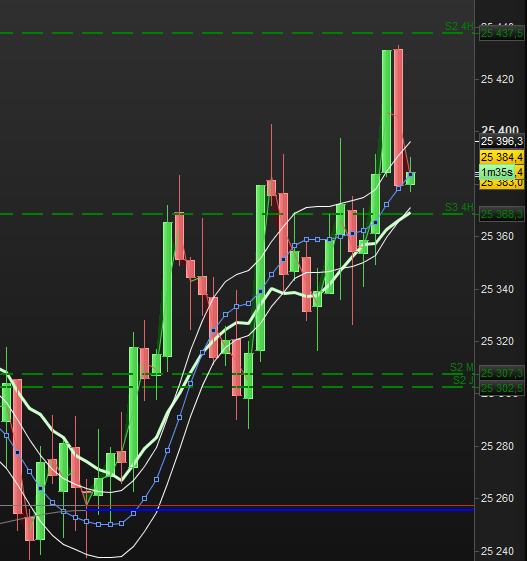The image size is (527, 561).
Task: Click the S2 4H pivot label
Action: pyautogui.click(x=459, y=26)
